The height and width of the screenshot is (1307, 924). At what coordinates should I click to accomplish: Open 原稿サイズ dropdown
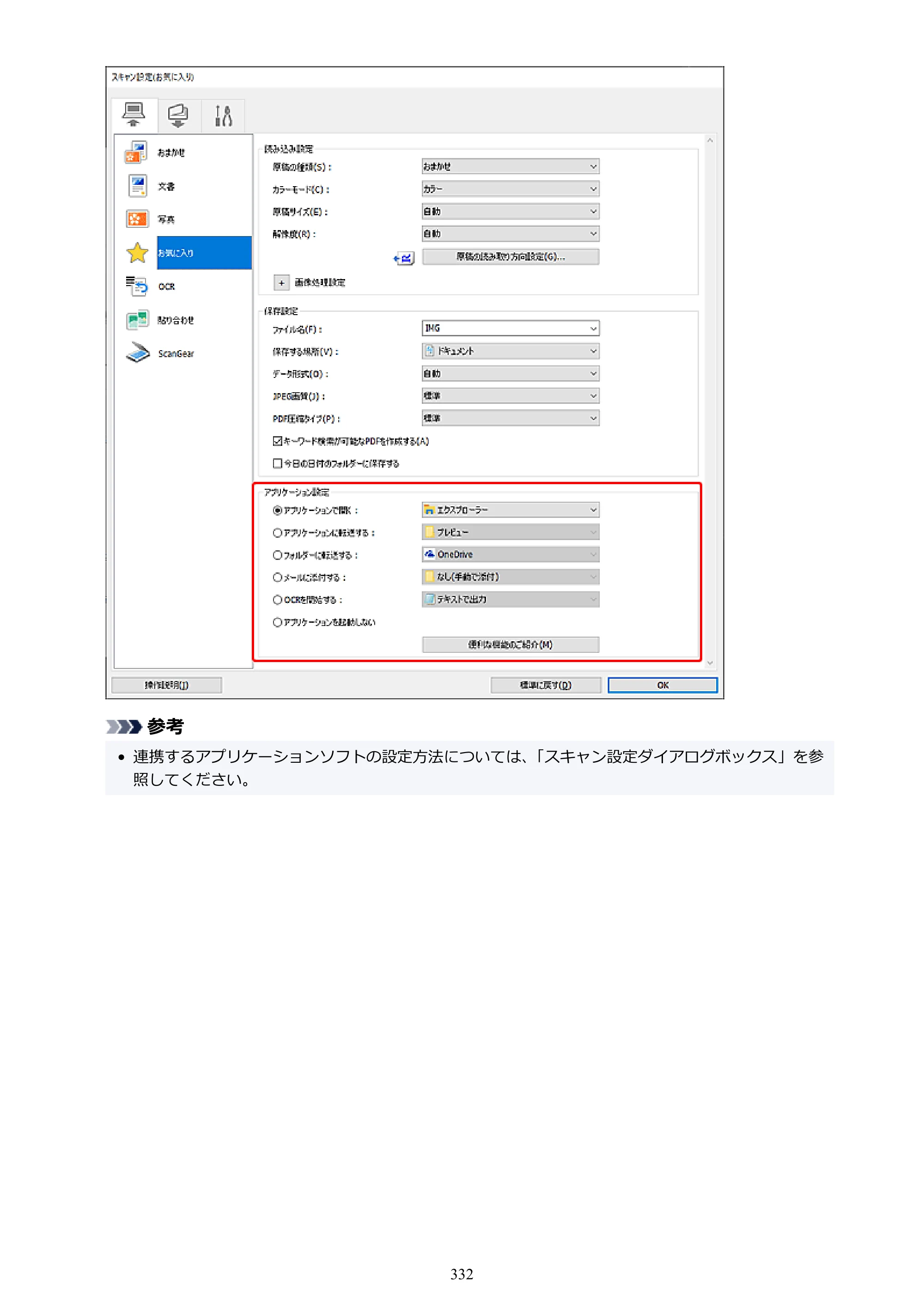tap(510, 211)
